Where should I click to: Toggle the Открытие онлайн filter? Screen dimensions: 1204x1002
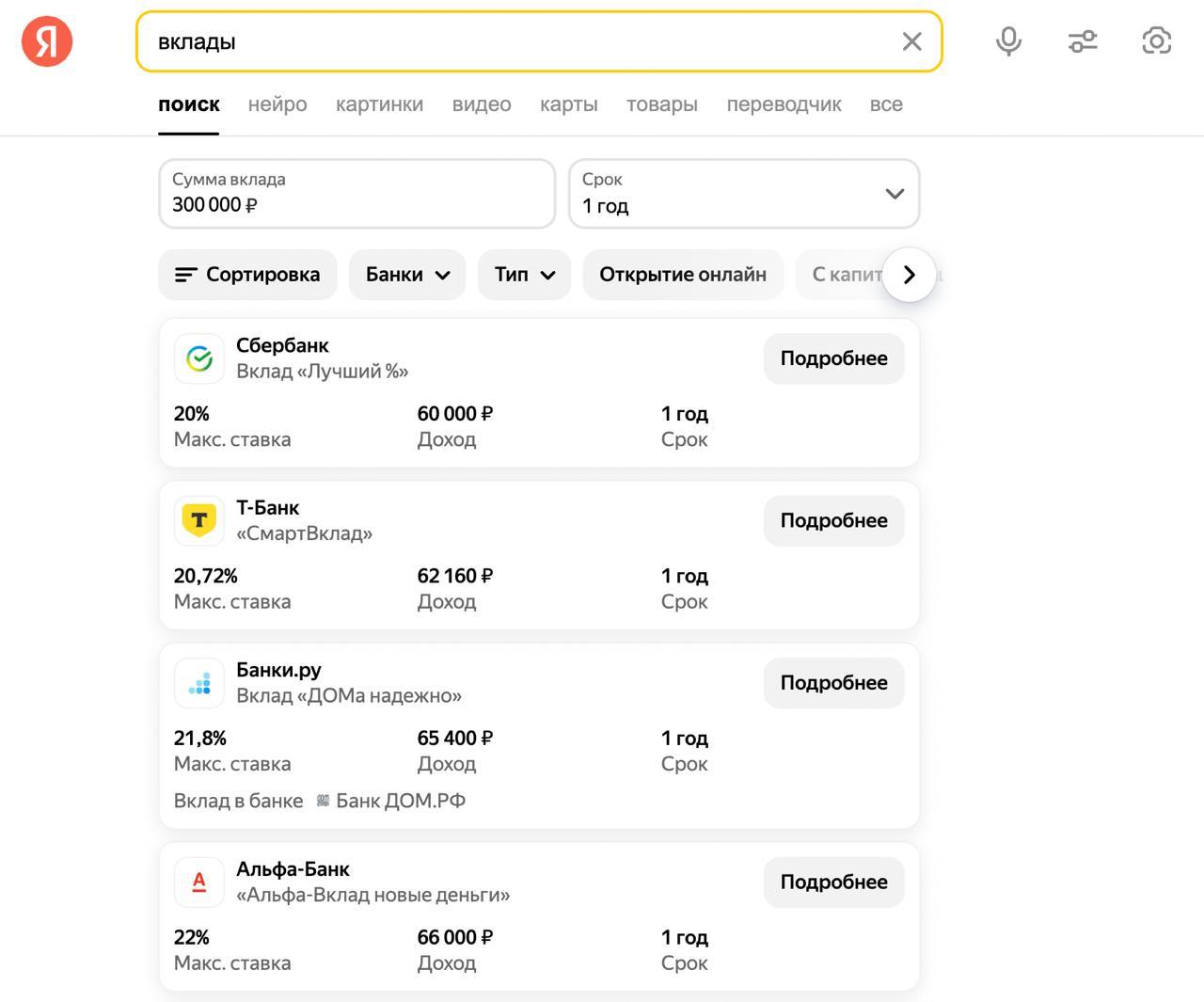pyautogui.click(x=683, y=275)
